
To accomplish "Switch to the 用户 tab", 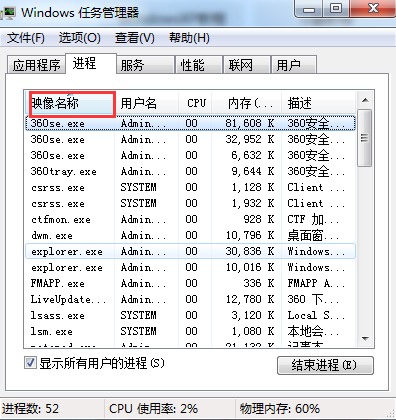I will click(x=293, y=65).
